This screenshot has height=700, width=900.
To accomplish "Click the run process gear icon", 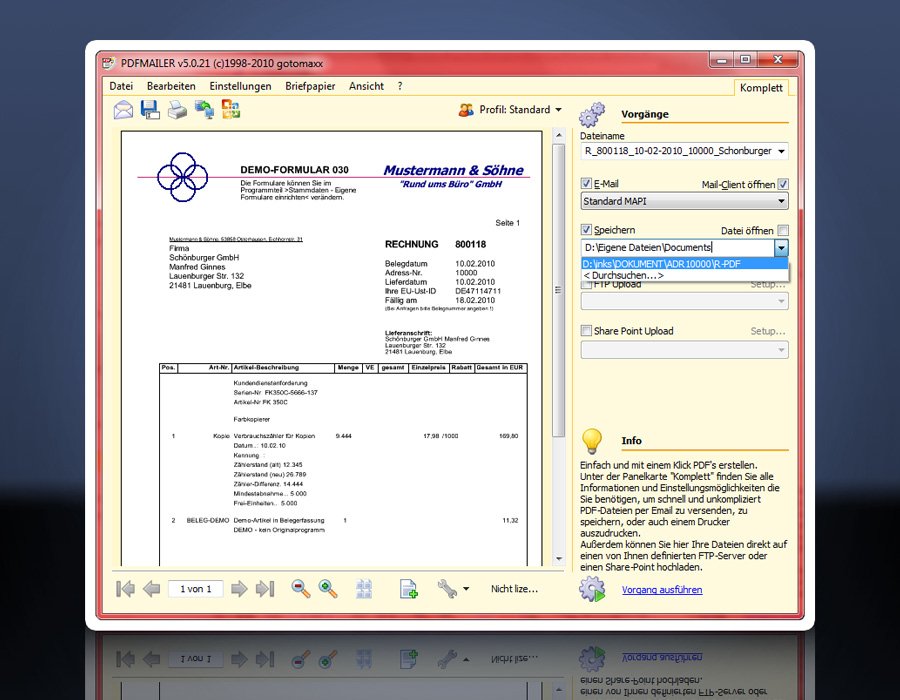I will [x=592, y=589].
